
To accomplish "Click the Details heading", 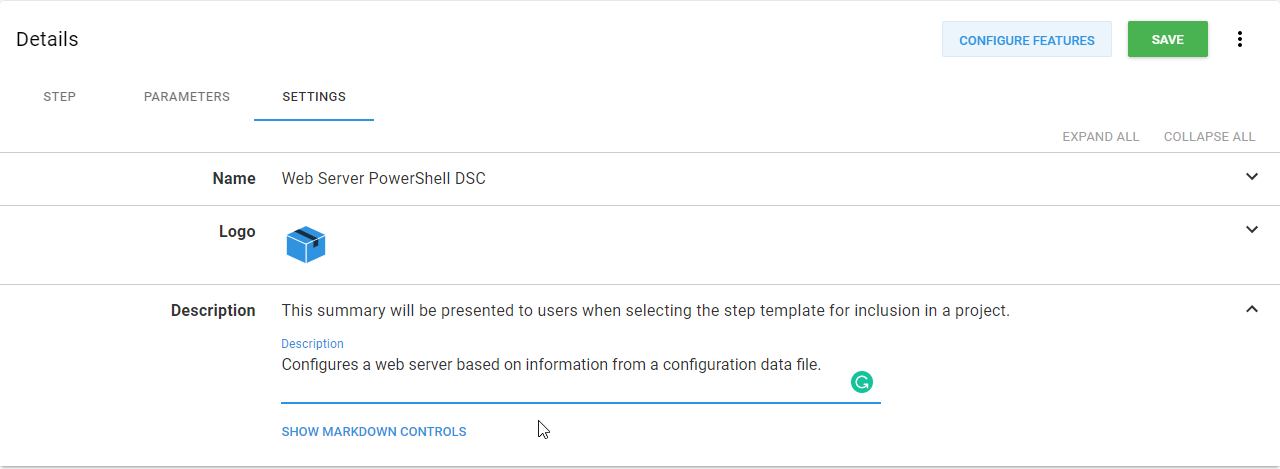I will click(47, 40).
